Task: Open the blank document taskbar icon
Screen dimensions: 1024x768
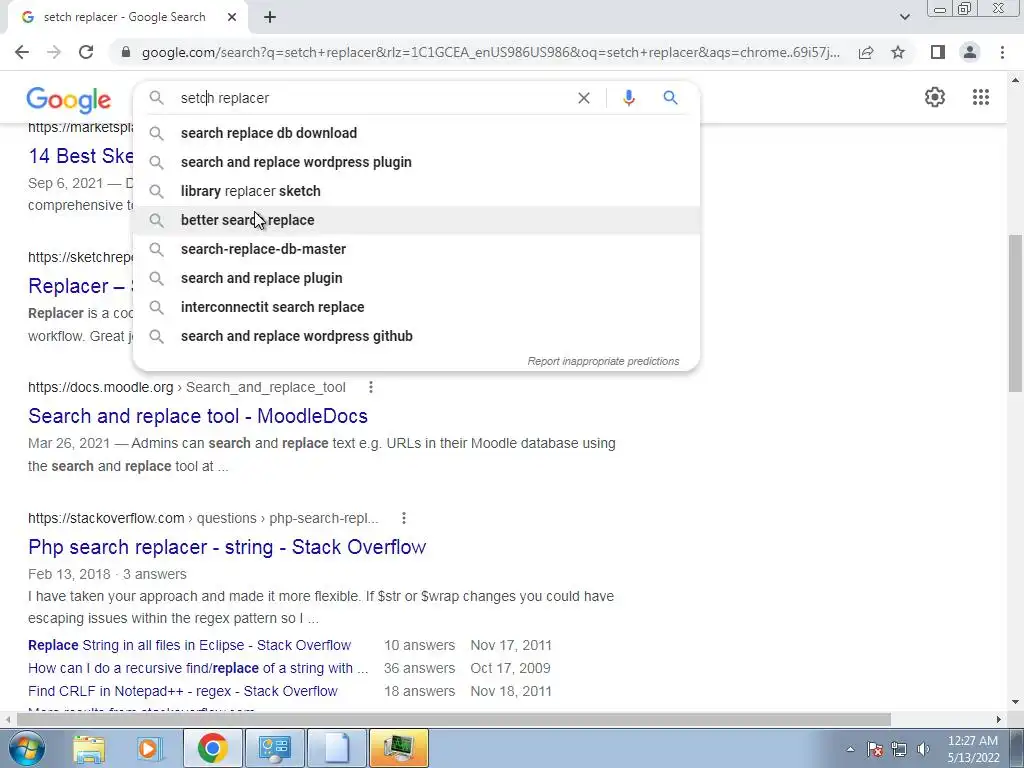Action: tap(336, 748)
